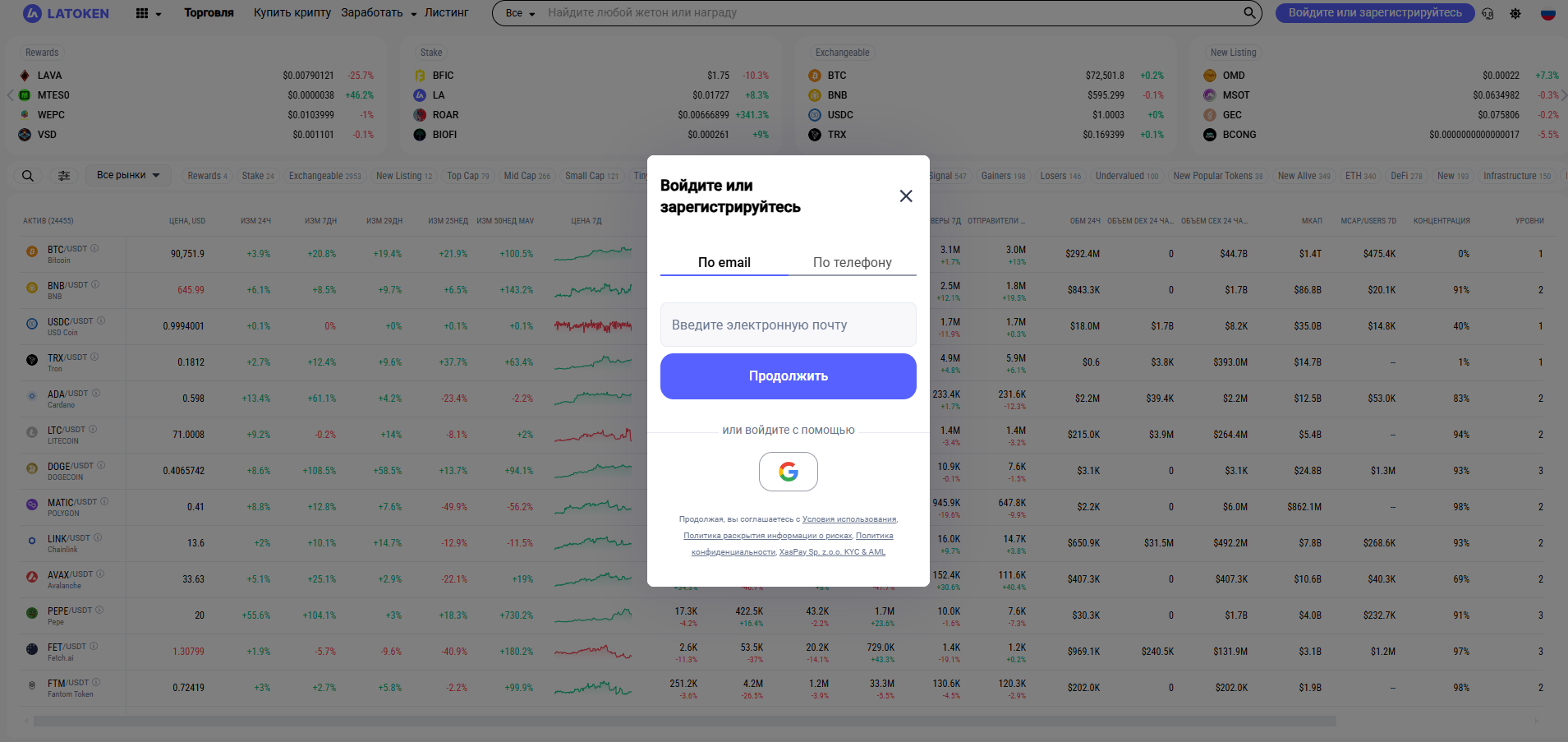
Task: Open the Торговля menu item
Action: click(209, 13)
